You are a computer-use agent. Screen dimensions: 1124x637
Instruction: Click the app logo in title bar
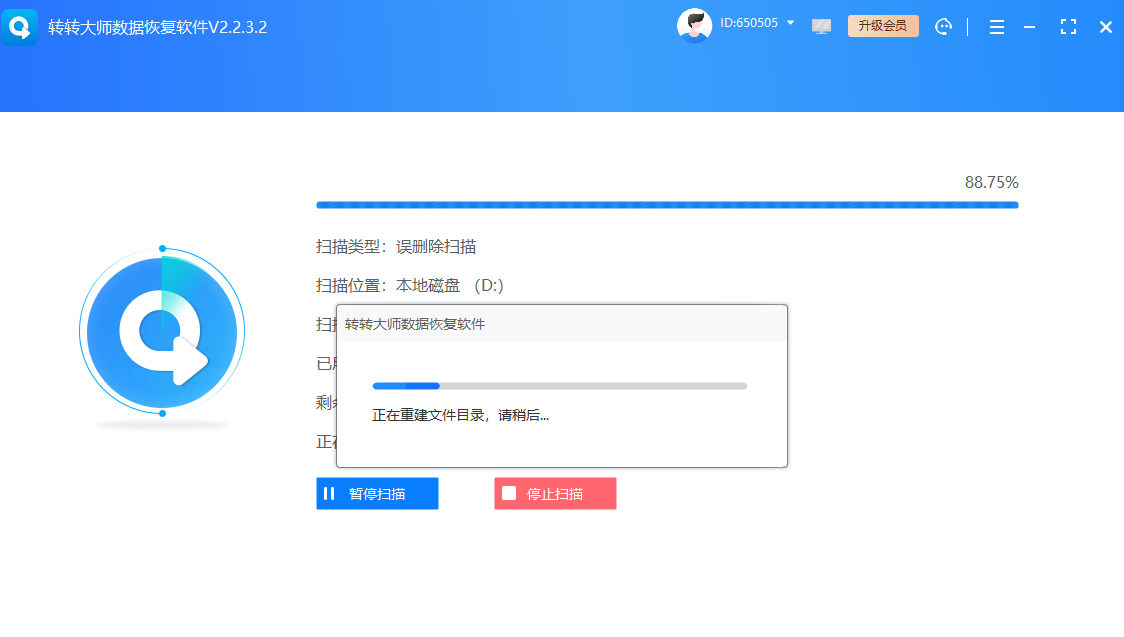(19, 27)
